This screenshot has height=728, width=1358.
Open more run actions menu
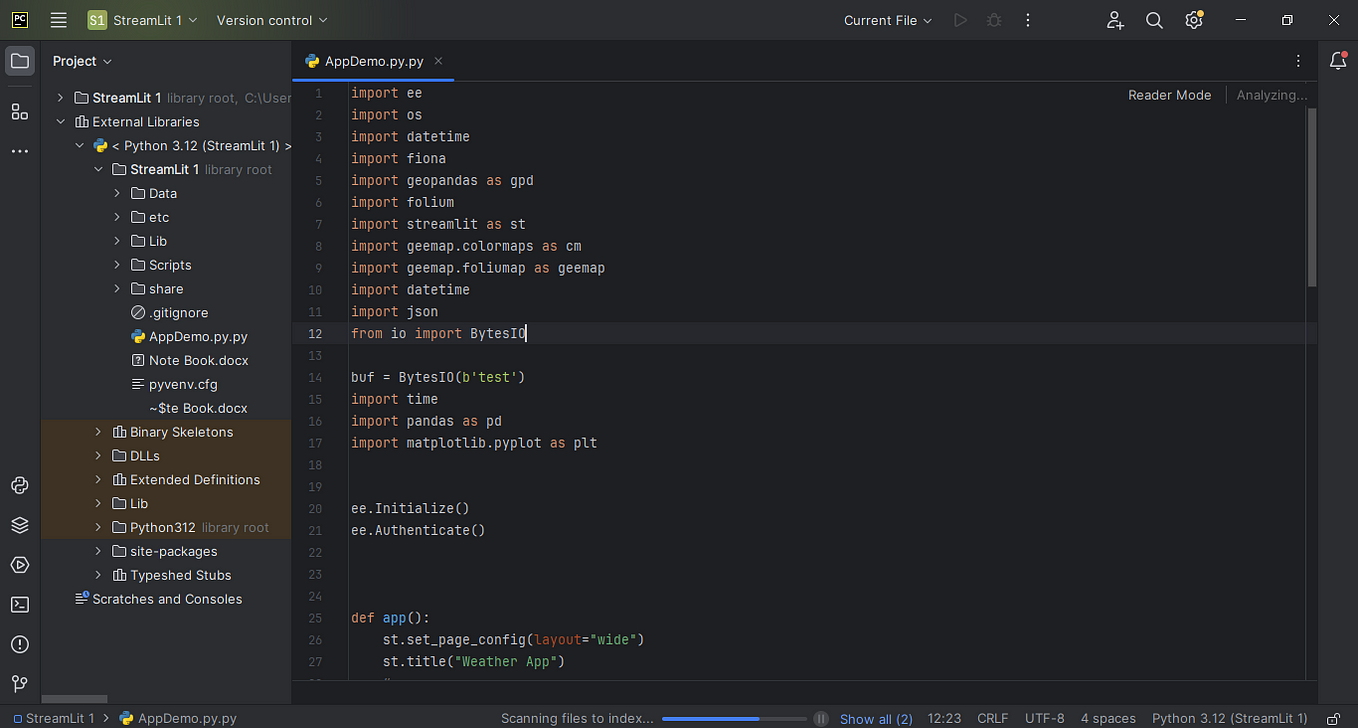tap(1028, 20)
